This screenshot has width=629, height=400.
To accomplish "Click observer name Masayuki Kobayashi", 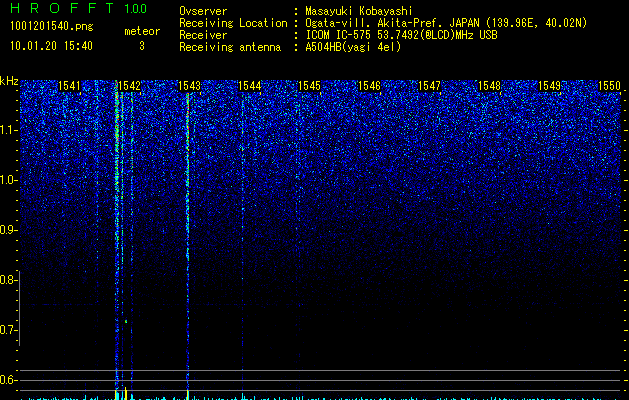I will click(359, 11).
